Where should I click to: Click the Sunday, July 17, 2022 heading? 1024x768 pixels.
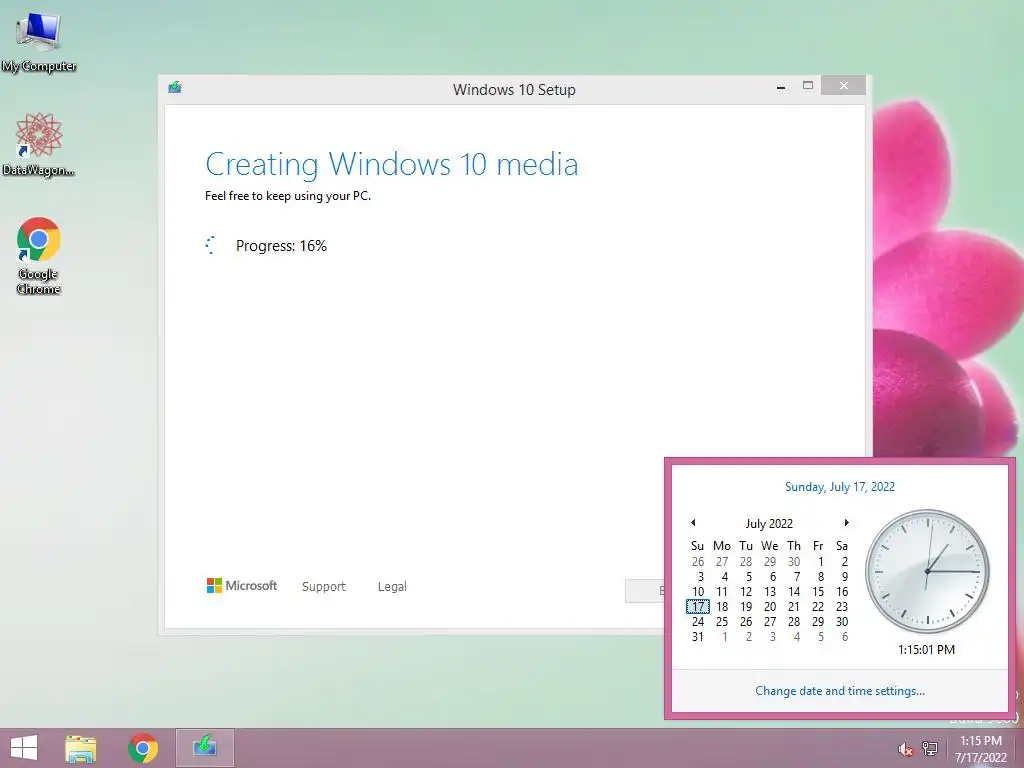click(840, 487)
